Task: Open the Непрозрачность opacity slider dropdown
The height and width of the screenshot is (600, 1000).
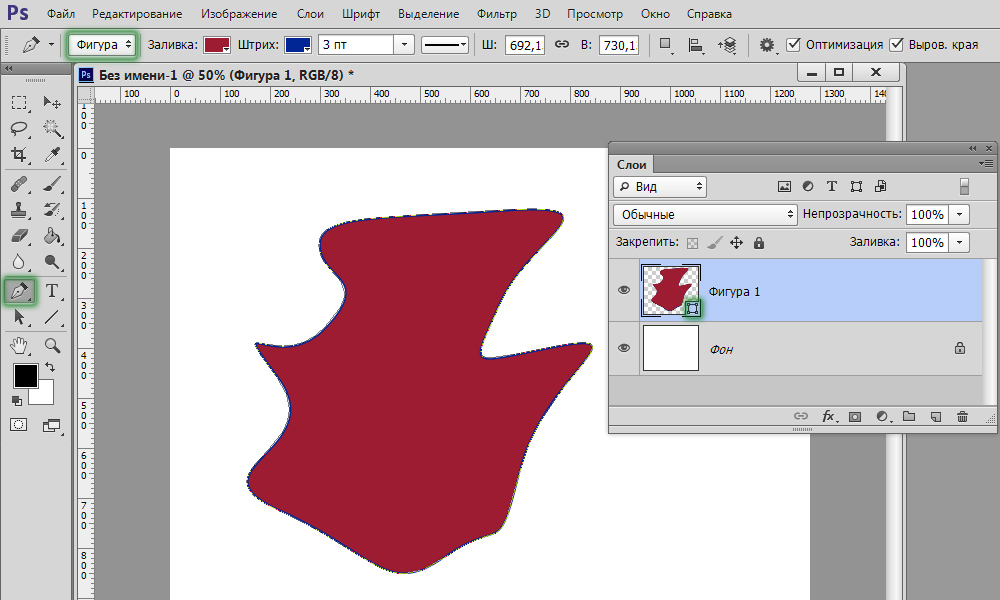Action: point(960,214)
